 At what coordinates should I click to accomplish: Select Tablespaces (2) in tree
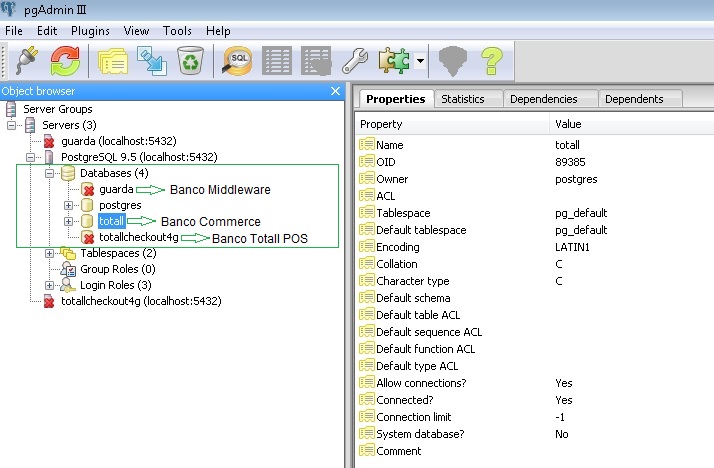coord(118,253)
